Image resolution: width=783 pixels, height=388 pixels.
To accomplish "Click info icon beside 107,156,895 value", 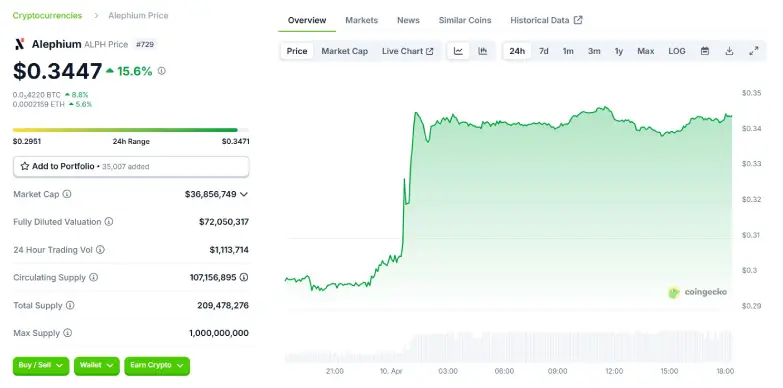I will (x=244, y=277).
